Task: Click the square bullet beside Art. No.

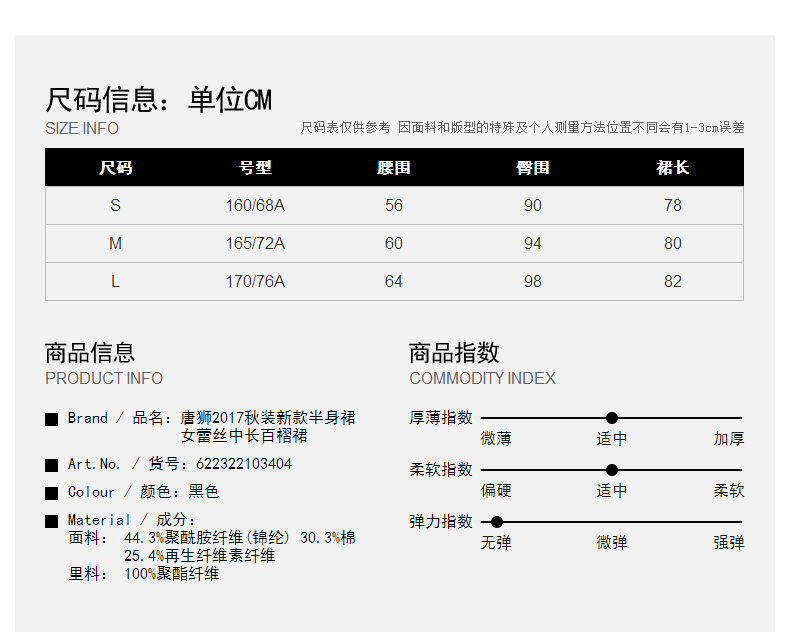Action: 51,465
